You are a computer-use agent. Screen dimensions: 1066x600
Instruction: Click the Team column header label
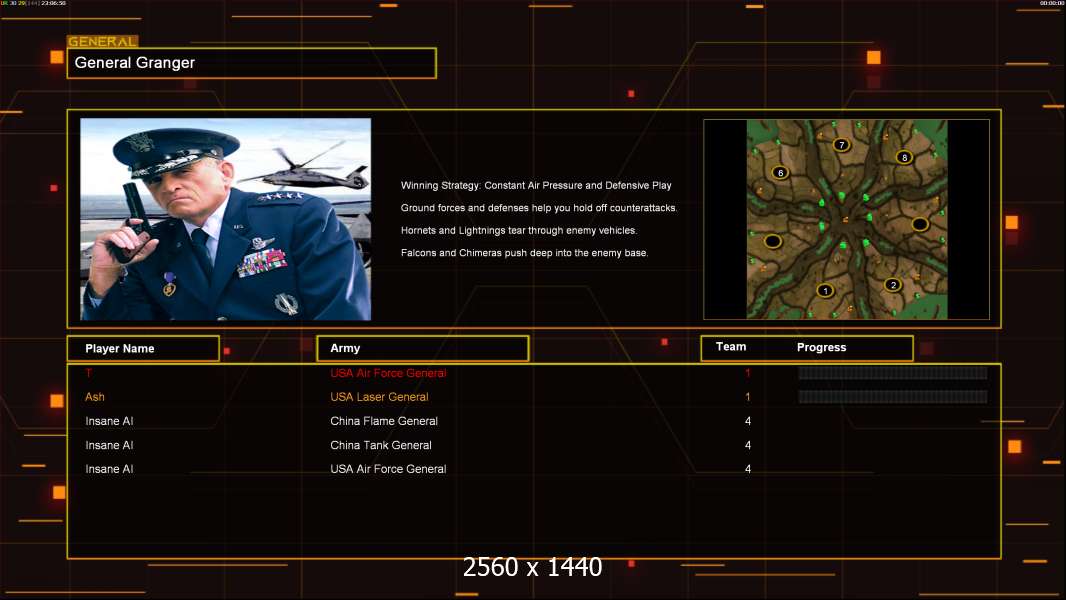(731, 347)
